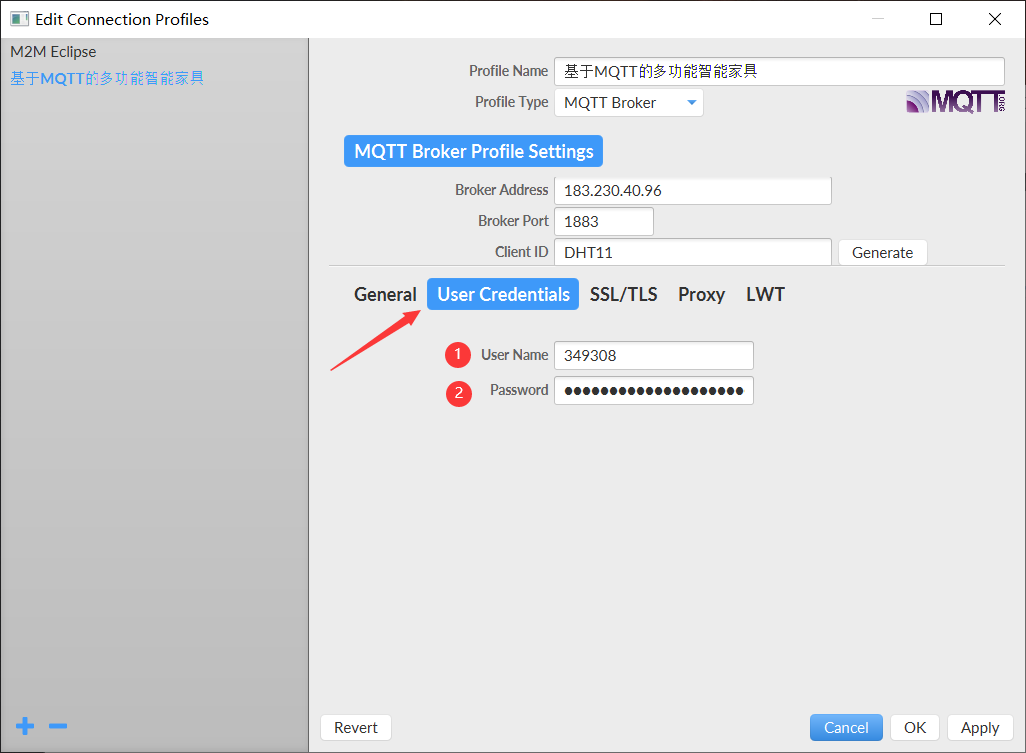This screenshot has width=1026, height=753.
Task: Open the LWT tab
Action: [x=765, y=294]
